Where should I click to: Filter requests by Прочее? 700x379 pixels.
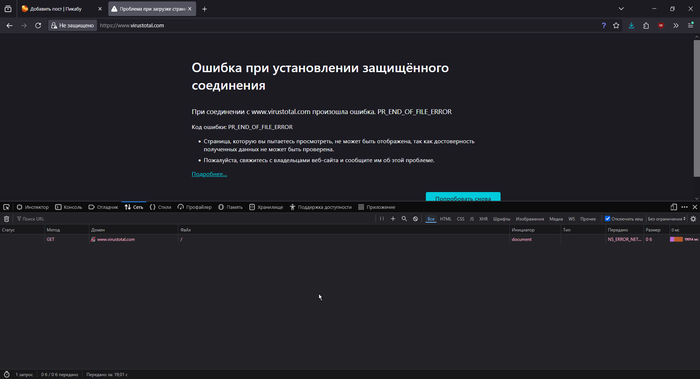pos(588,219)
